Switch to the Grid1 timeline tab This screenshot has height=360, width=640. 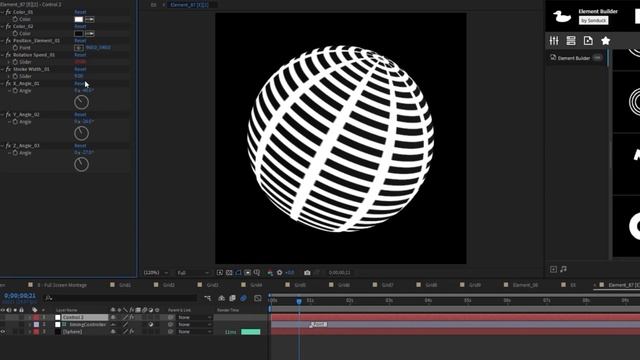[x=125, y=285]
